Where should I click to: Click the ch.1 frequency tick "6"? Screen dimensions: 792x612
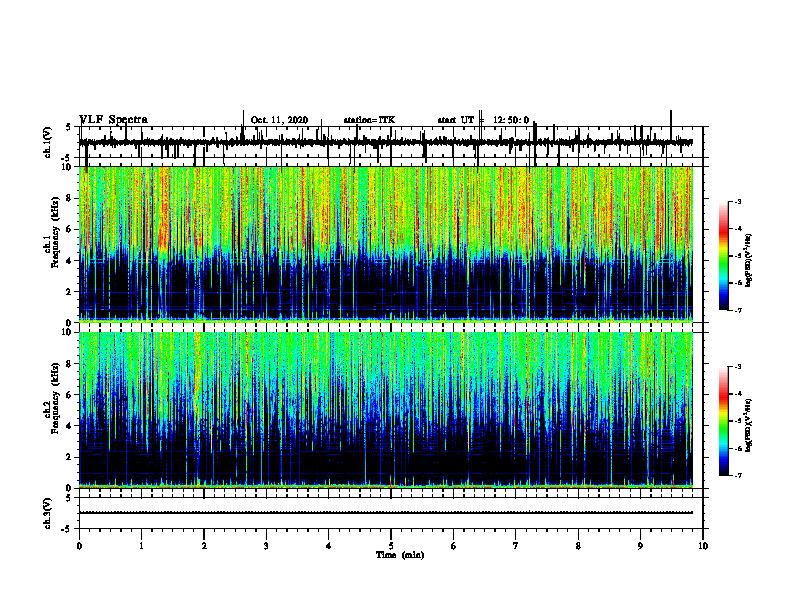pos(70,230)
